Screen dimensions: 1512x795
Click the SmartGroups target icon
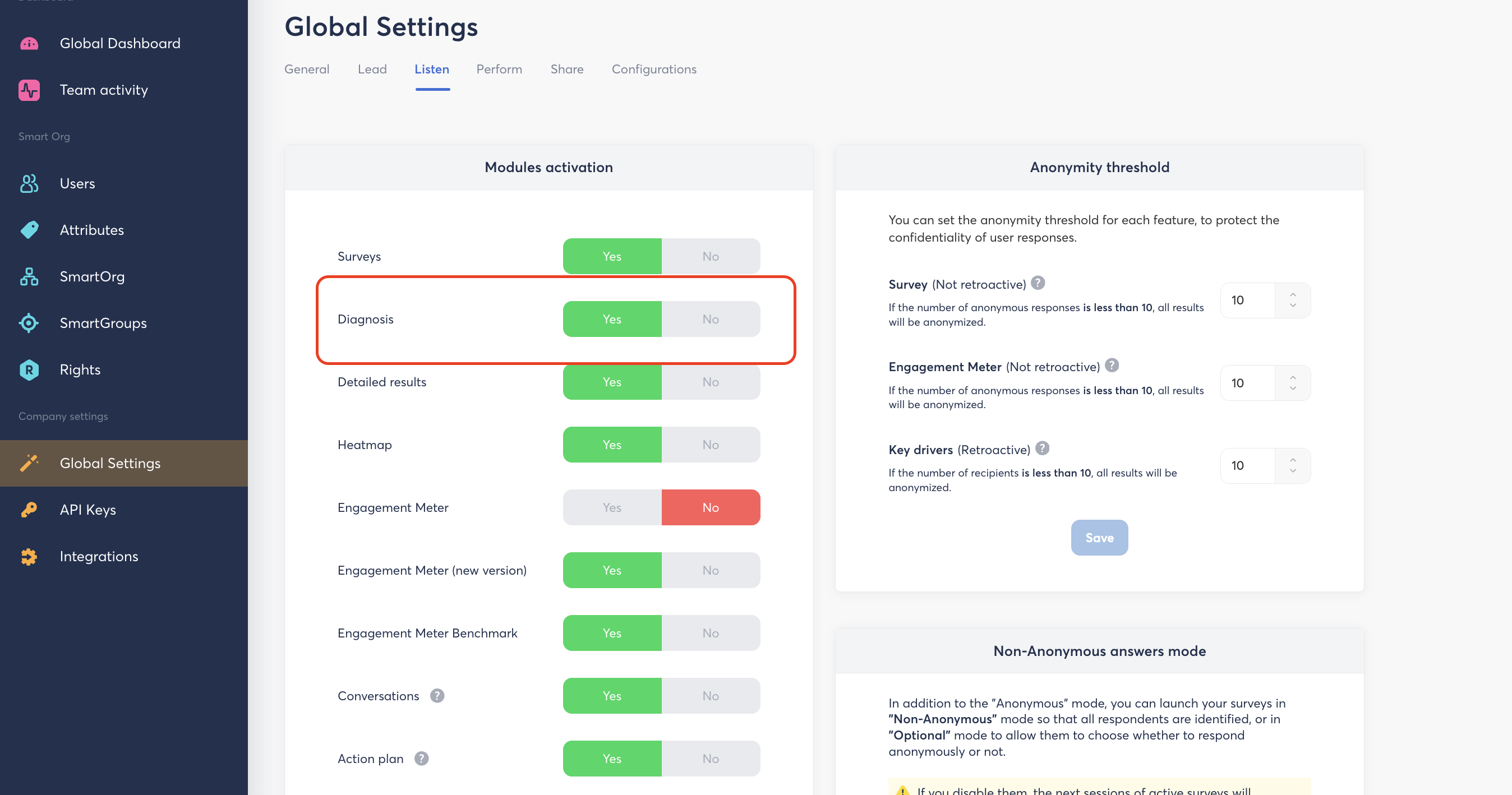click(29, 323)
